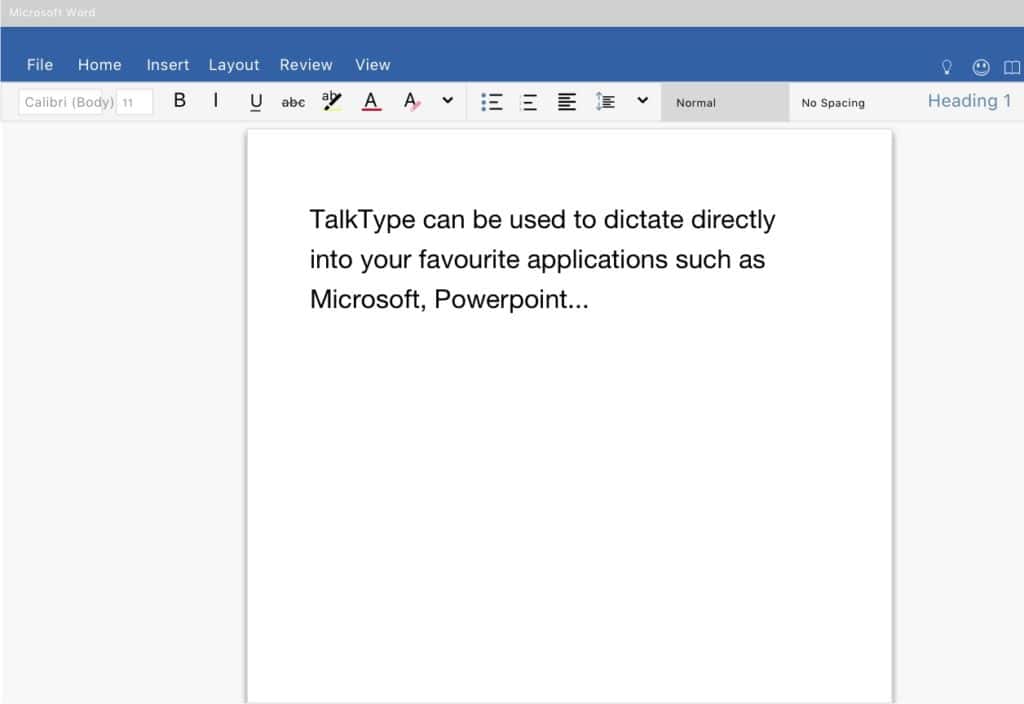1024x704 pixels.
Task: Switch to the Insert tab
Action: (x=168, y=65)
